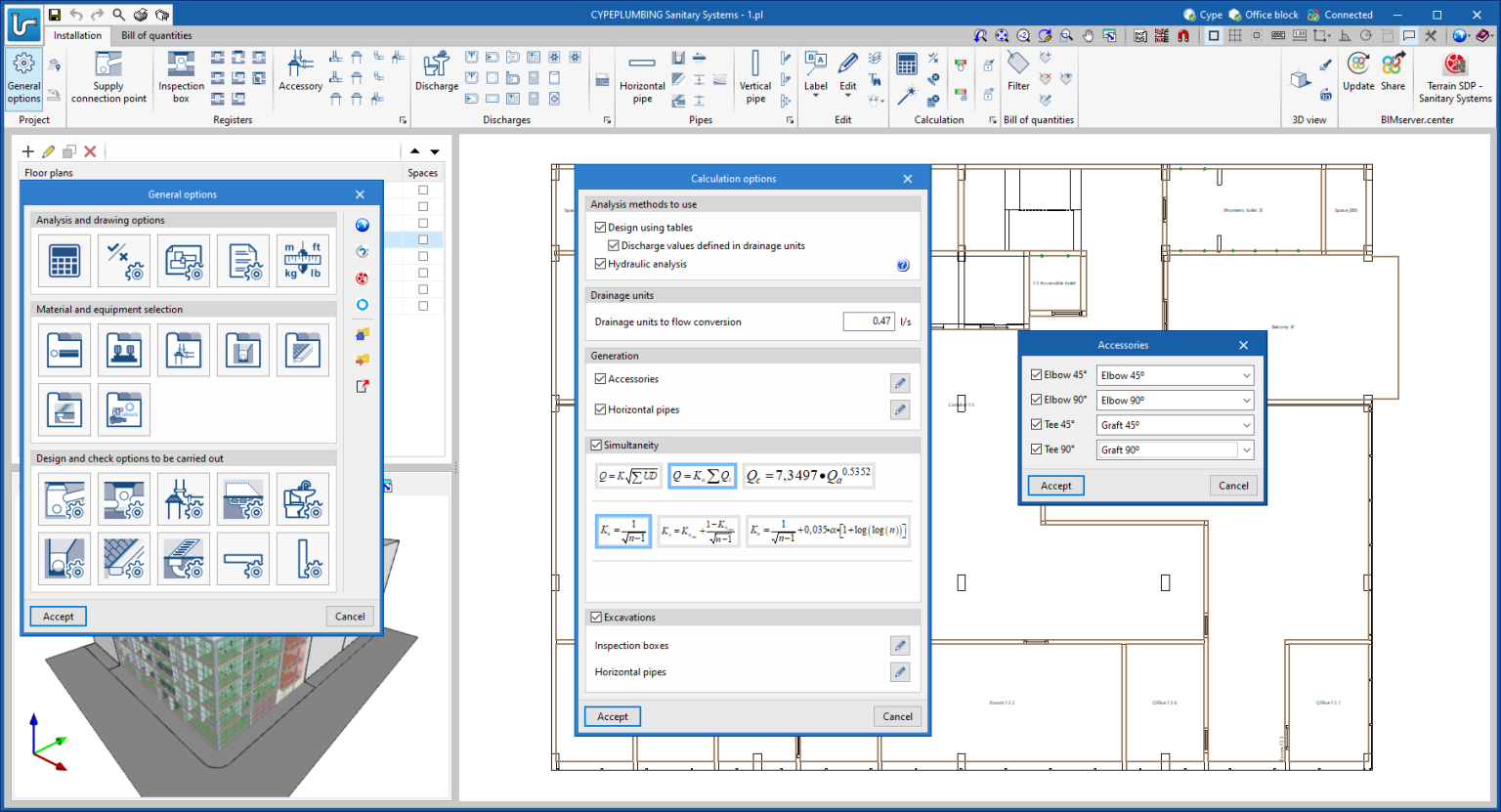Switch to the Installation tab
1501x812 pixels.
coord(77,35)
